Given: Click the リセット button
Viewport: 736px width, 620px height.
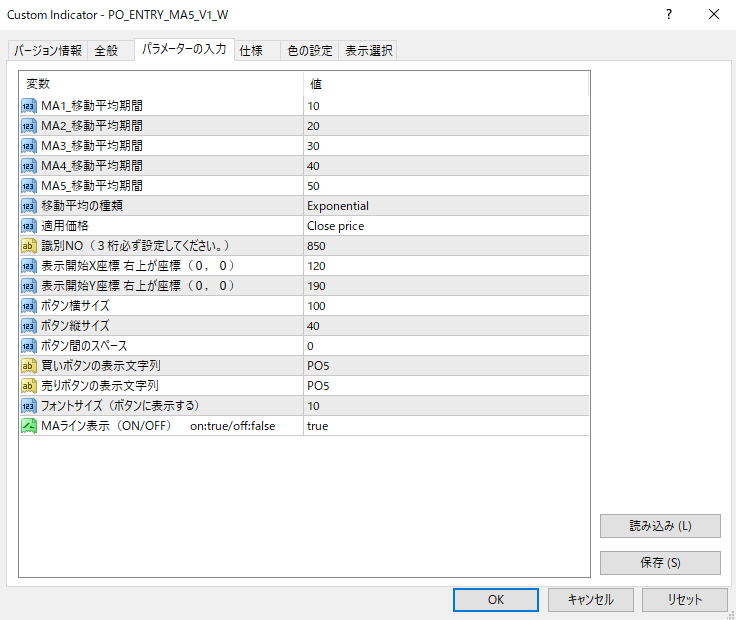Looking at the screenshot, I should click(684, 600).
